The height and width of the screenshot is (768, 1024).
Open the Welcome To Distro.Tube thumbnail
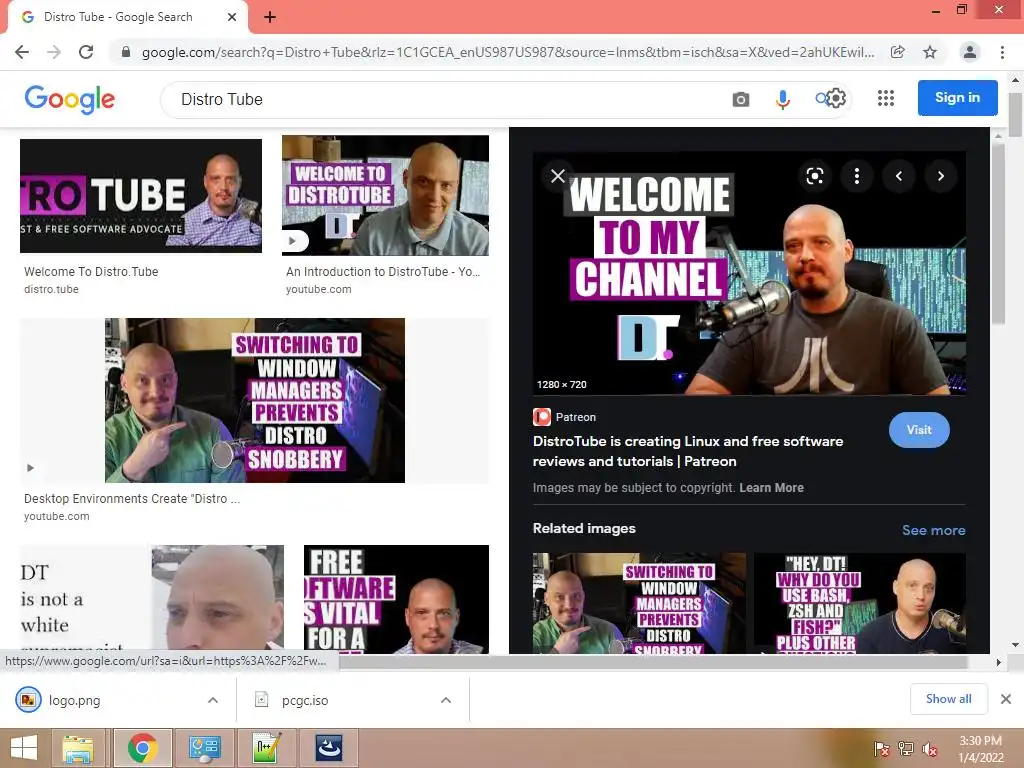tap(141, 195)
